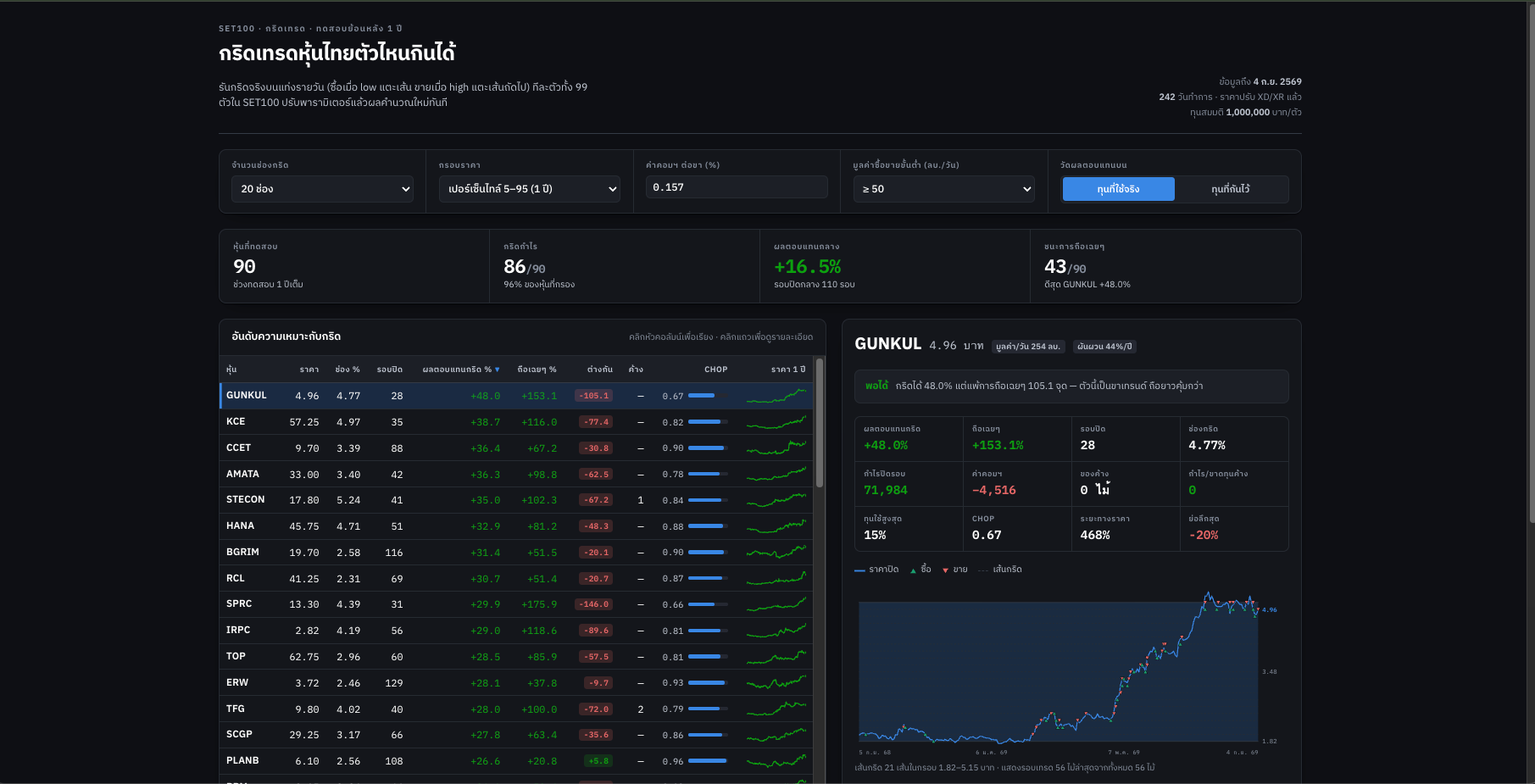Click the ผันผวน 44%/ปี volatility badge
This screenshot has width=1535, height=784.
1104,347
